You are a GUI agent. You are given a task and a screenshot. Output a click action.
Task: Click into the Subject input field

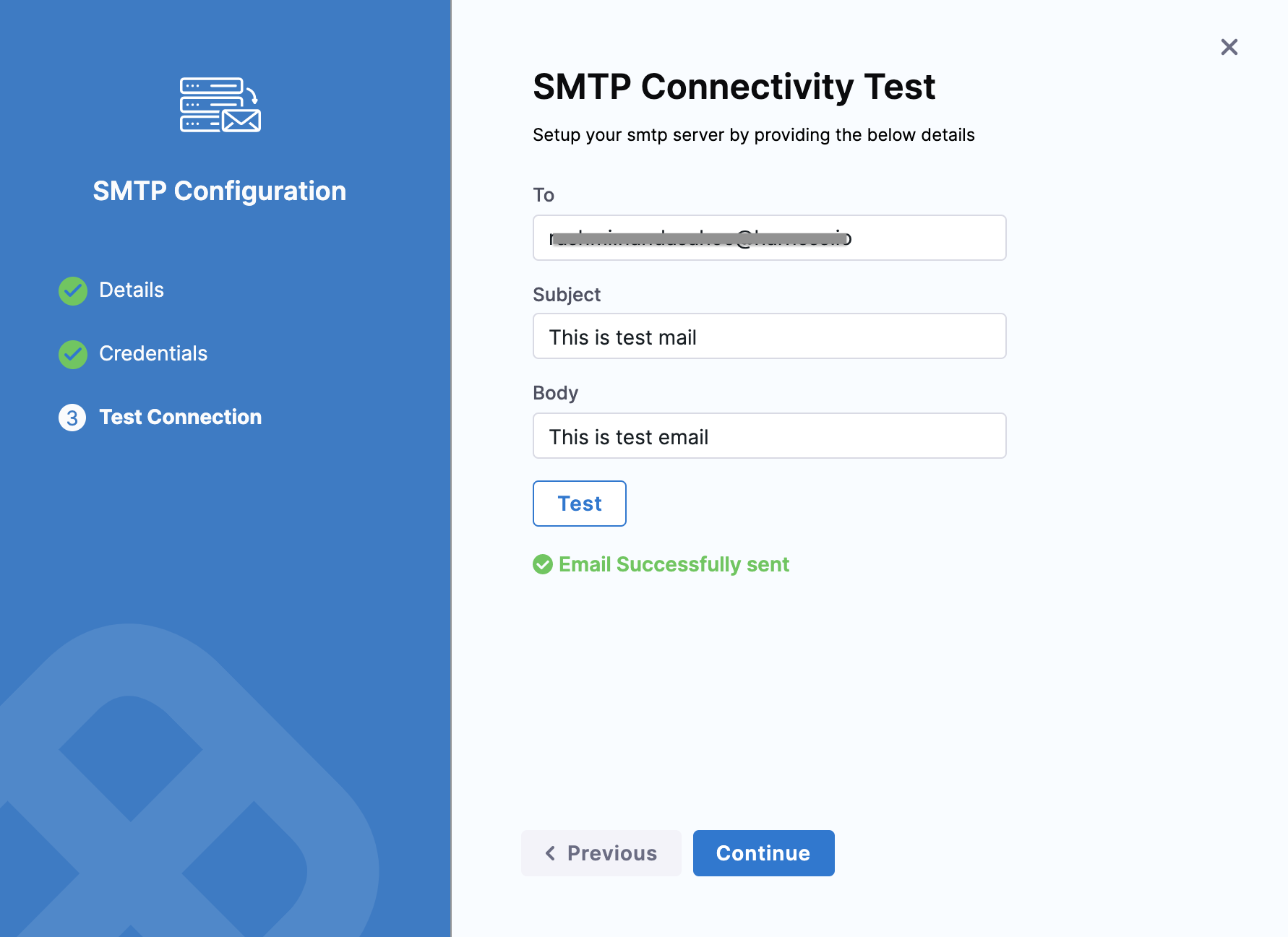click(x=769, y=337)
